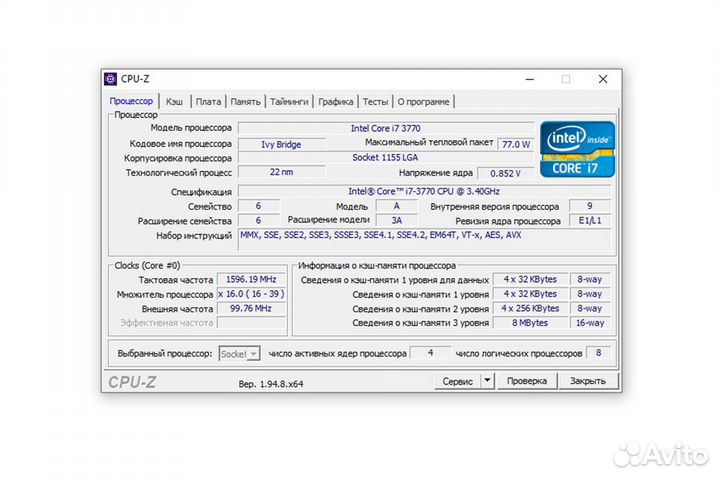Click the Сервис button

[457, 381]
